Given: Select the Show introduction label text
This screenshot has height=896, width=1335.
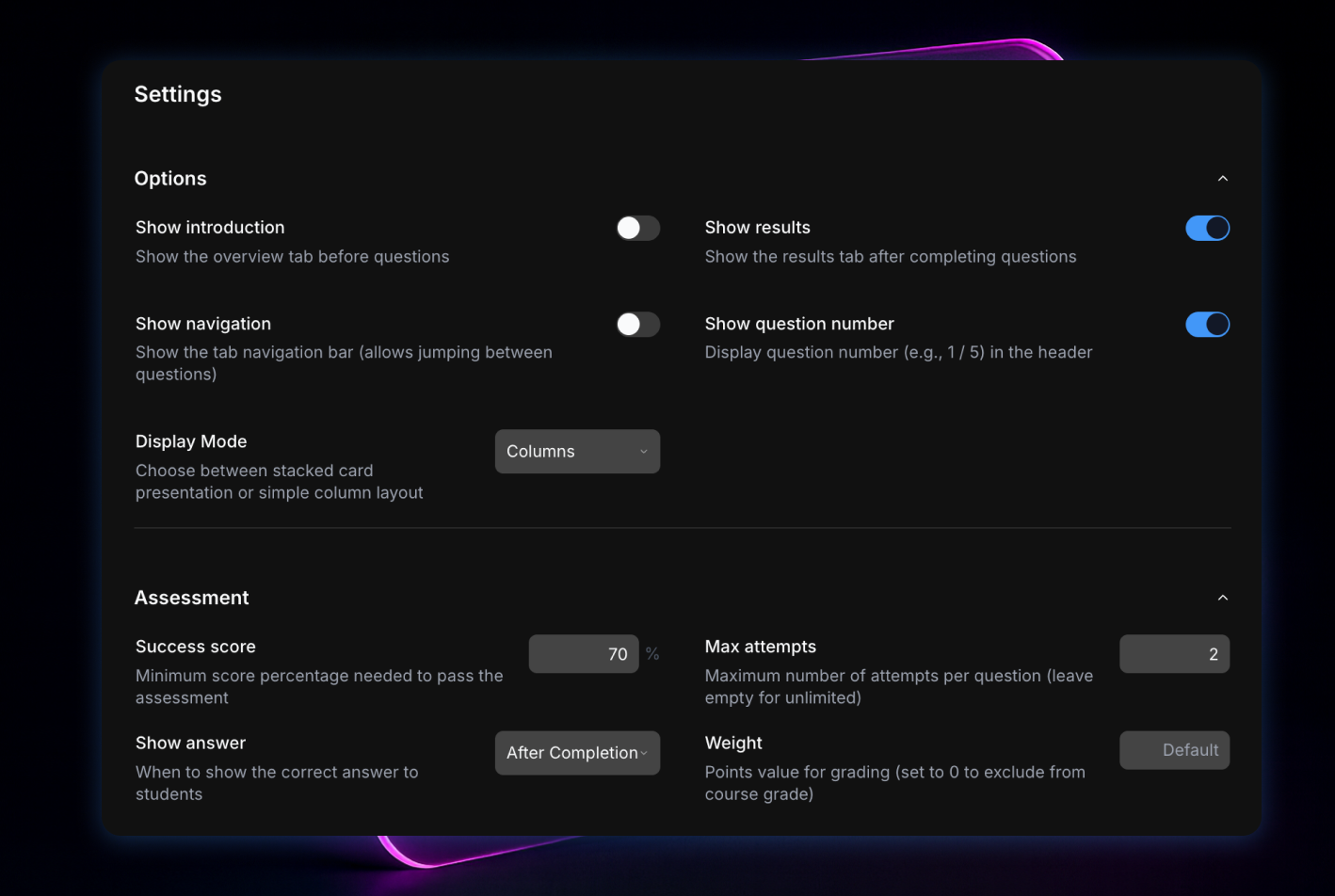Looking at the screenshot, I should (210, 228).
